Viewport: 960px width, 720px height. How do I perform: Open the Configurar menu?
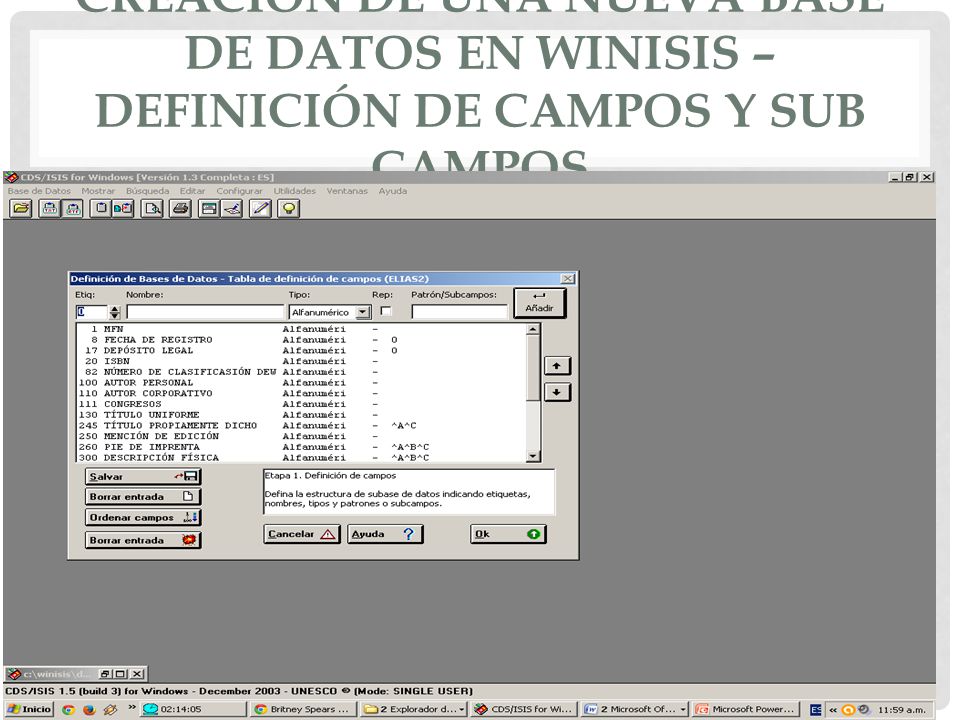coord(239,191)
